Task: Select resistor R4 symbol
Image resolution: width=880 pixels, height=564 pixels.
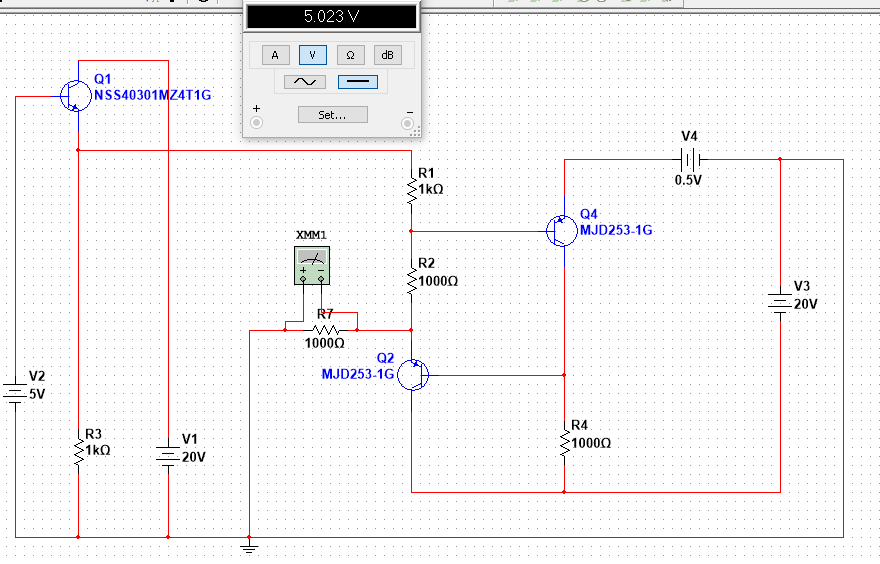Action: click(x=565, y=442)
